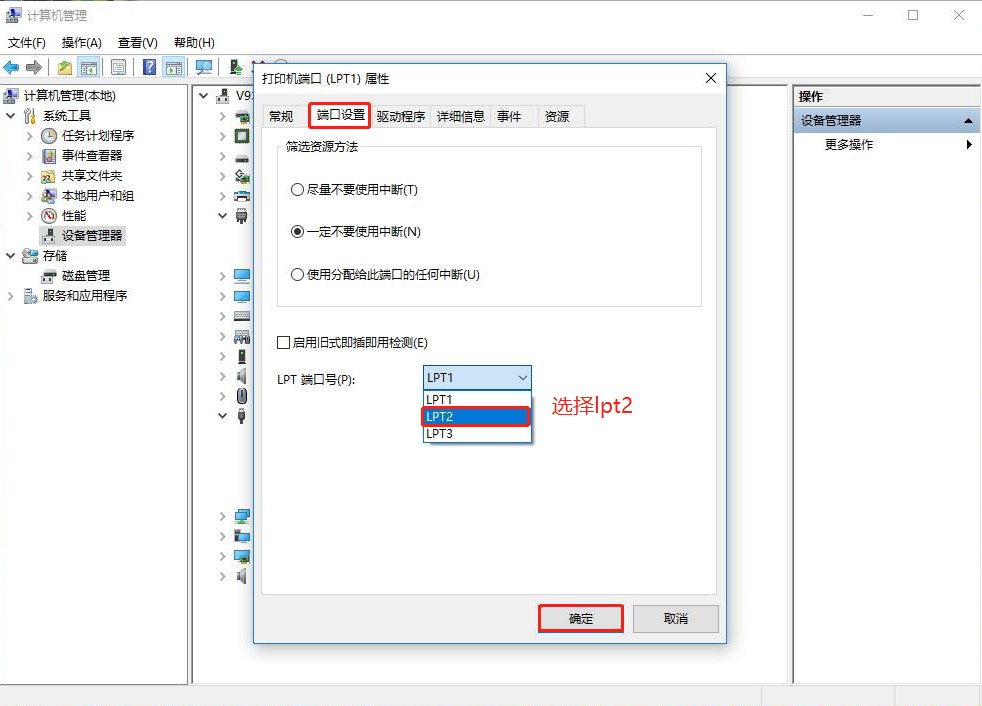
Task: Select 事件查看器 in the left tree
Action: tap(91, 156)
